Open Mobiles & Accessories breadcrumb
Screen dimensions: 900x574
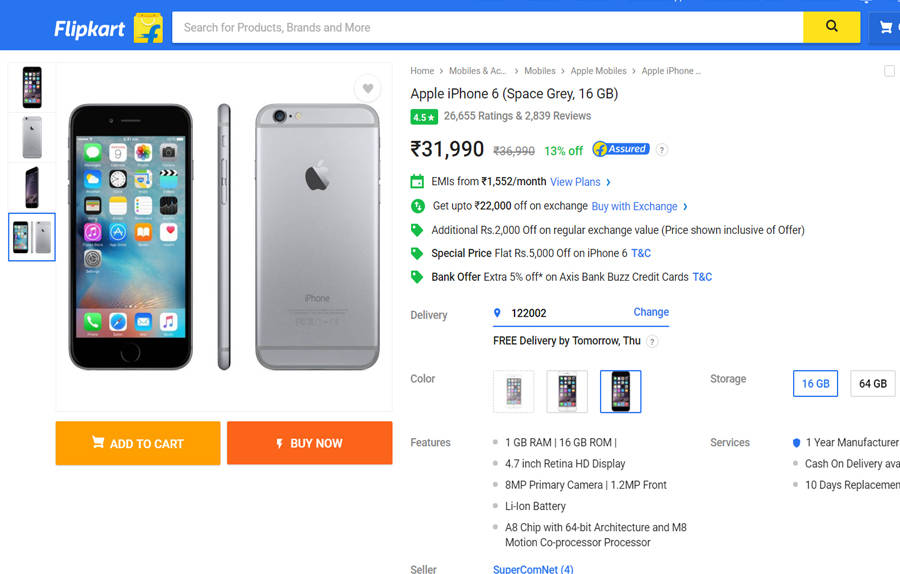(477, 71)
